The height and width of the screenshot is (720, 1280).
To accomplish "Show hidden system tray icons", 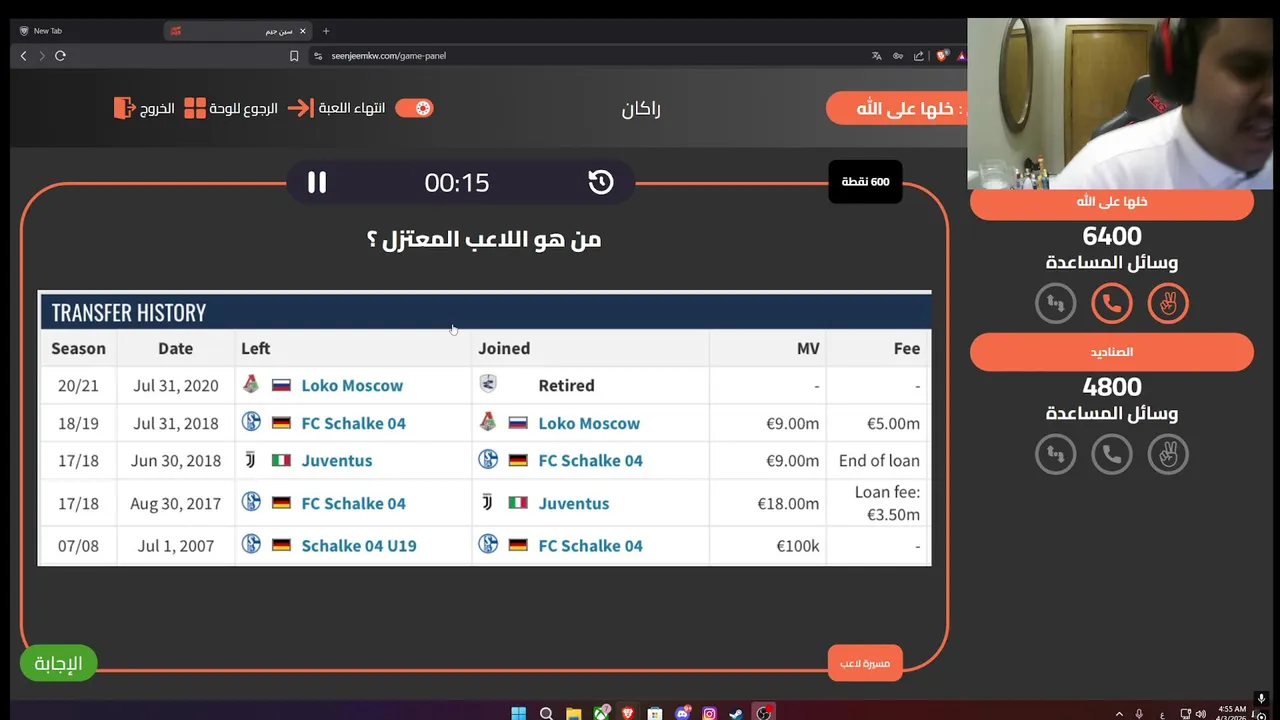I will click(1117, 713).
